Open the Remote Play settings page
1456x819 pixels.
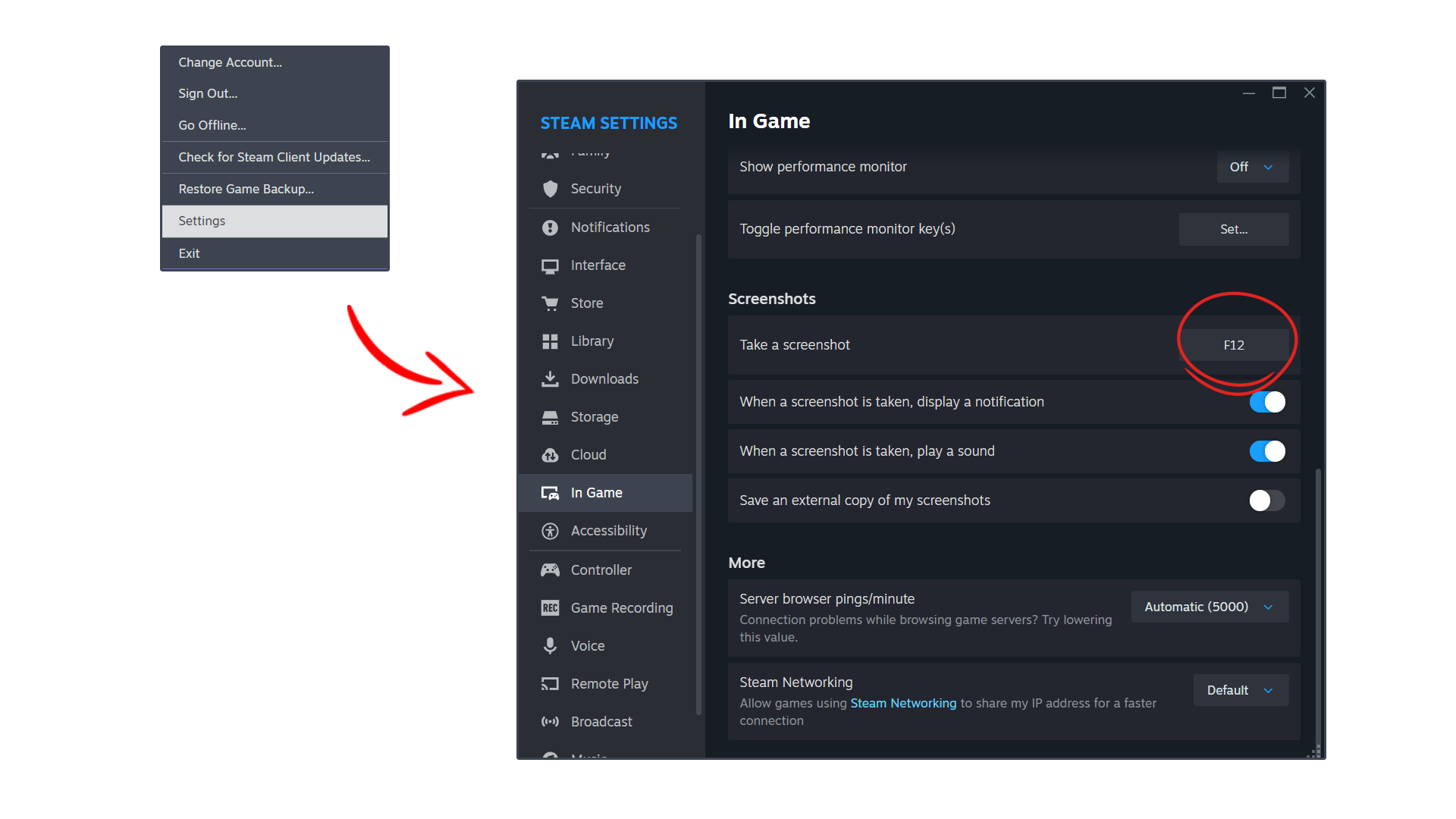tap(605, 684)
